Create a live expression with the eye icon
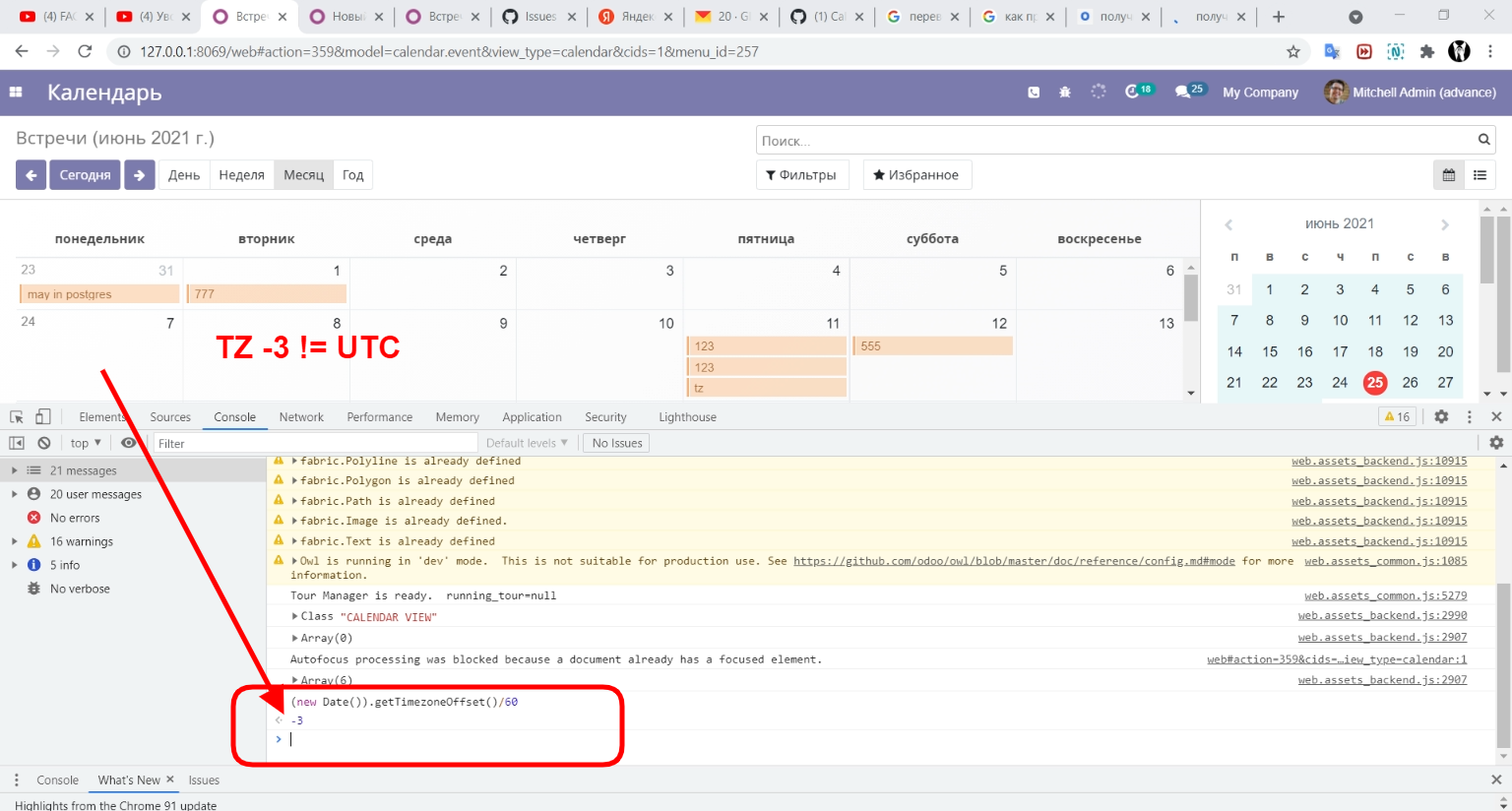This screenshot has height=811, width=1512. pos(129,443)
